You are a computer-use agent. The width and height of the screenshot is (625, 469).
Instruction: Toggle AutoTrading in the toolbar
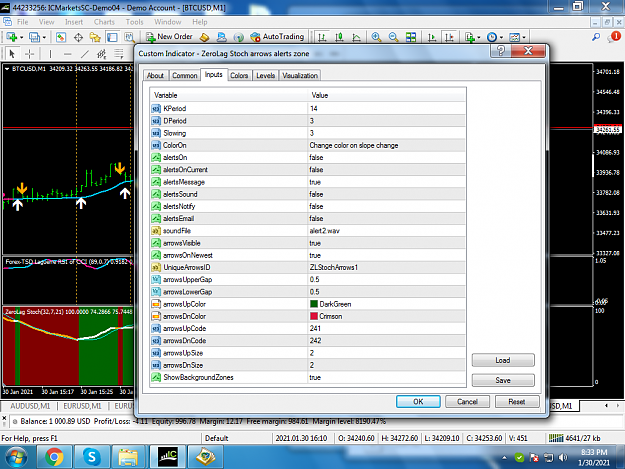click(x=277, y=37)
